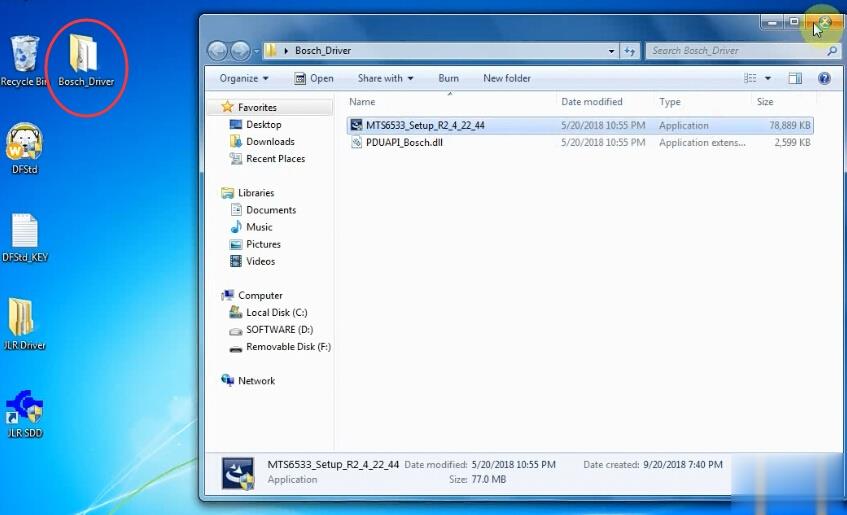Screen dimensions: 847x515
Task: Click the MTS6533 setup application file icon
Action: [356, 125]
